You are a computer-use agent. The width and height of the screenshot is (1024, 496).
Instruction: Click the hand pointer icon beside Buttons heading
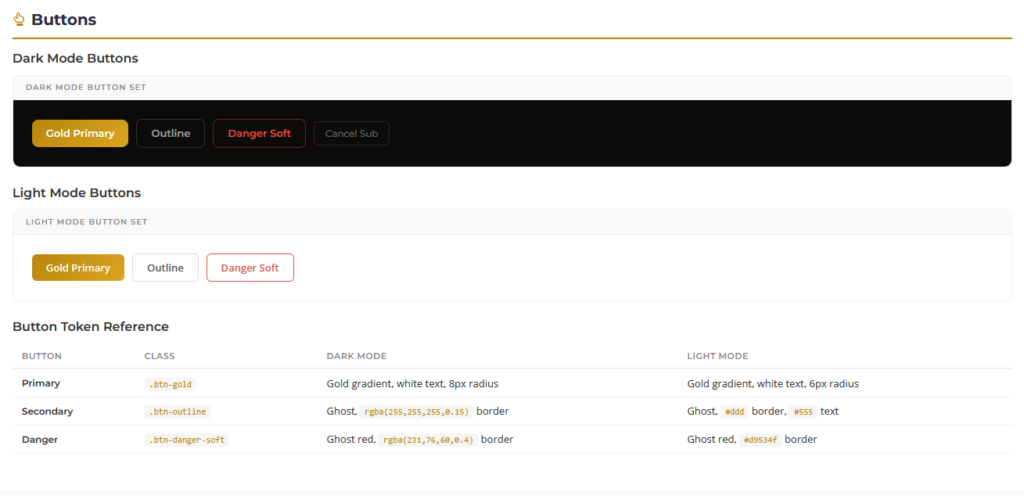pyautogui.click(x=19, y=19)
